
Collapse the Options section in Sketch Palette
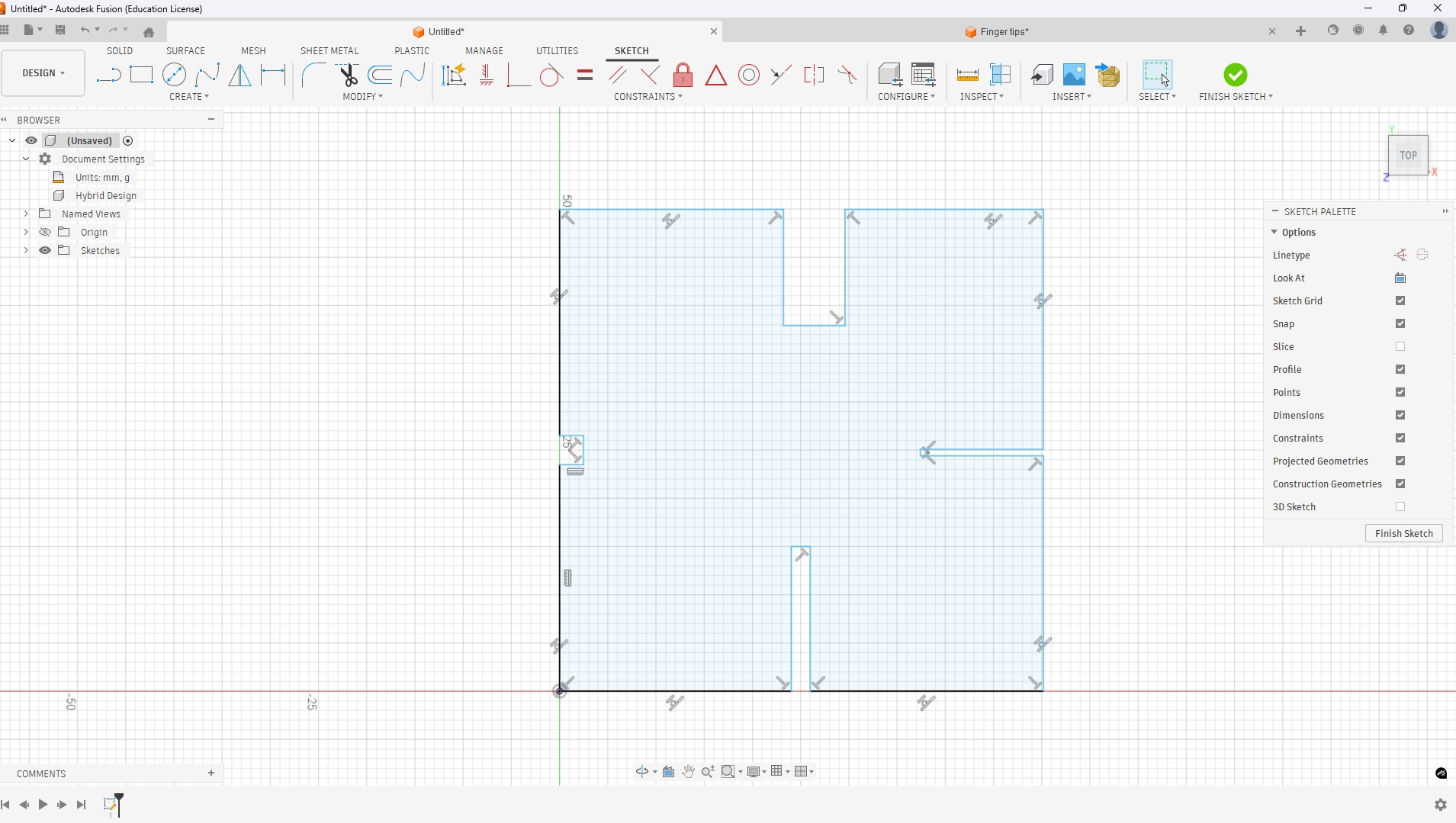(1274, 233)
